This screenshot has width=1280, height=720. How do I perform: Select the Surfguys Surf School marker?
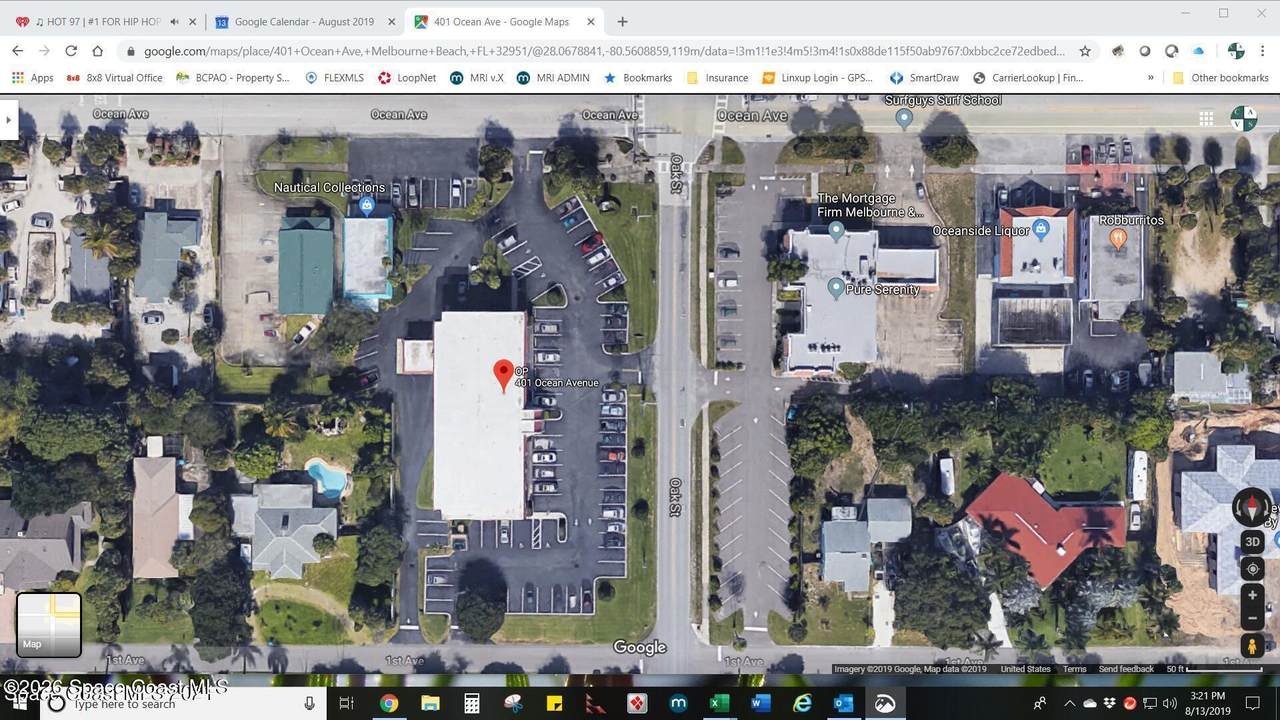tap(904, 118)
